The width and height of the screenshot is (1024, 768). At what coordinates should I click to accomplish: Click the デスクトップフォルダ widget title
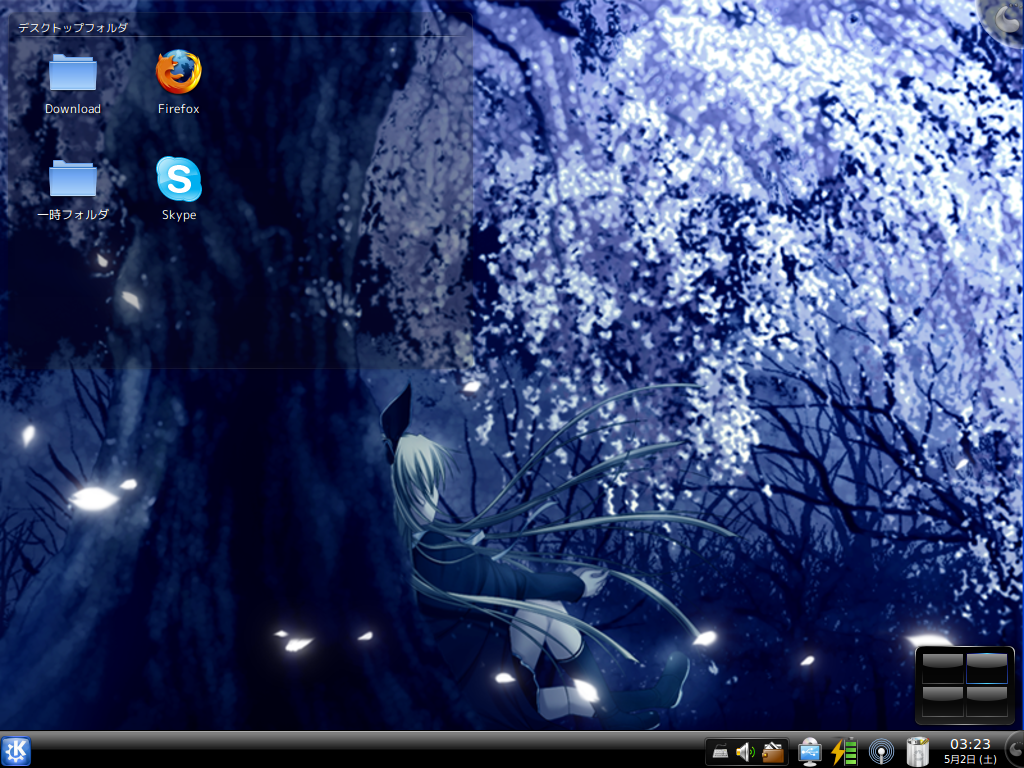(73, 27)
